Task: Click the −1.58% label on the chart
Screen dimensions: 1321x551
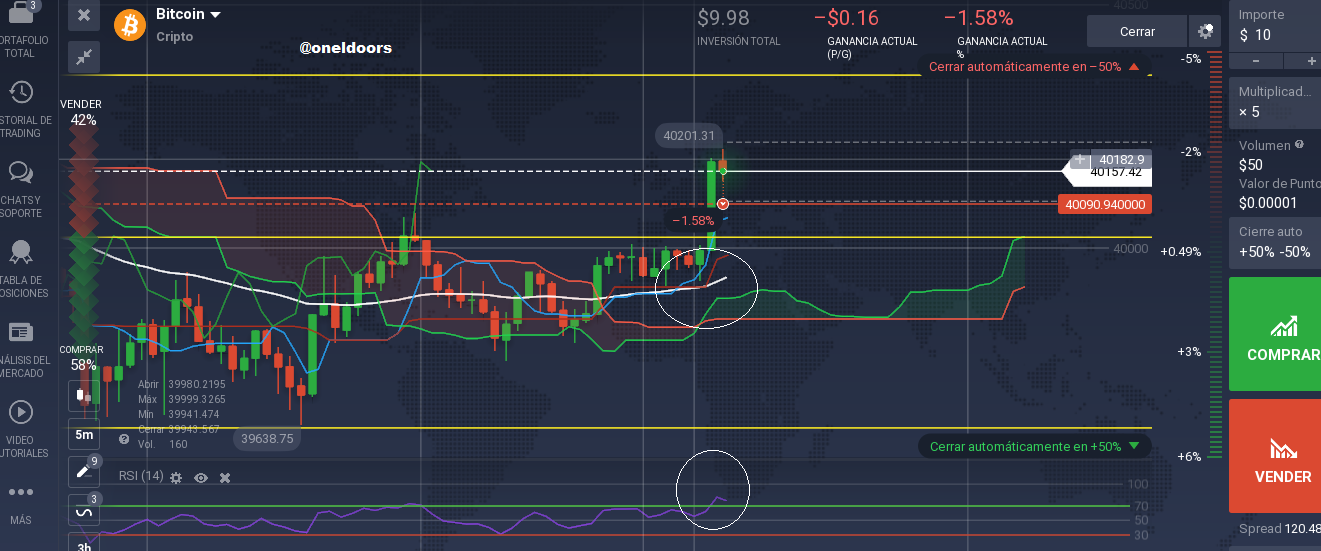Action: [x=692, y=220]
